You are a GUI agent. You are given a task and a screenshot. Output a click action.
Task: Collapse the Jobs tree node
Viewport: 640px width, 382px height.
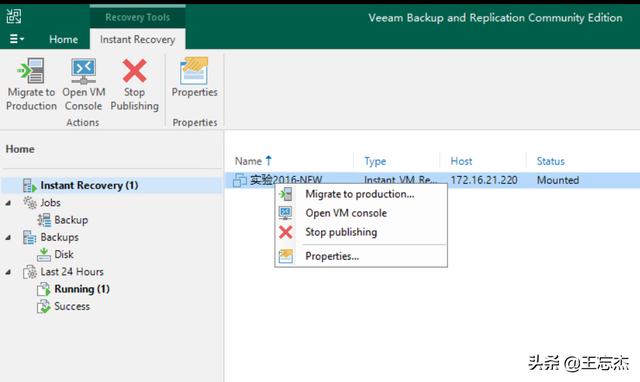[8, 203]
